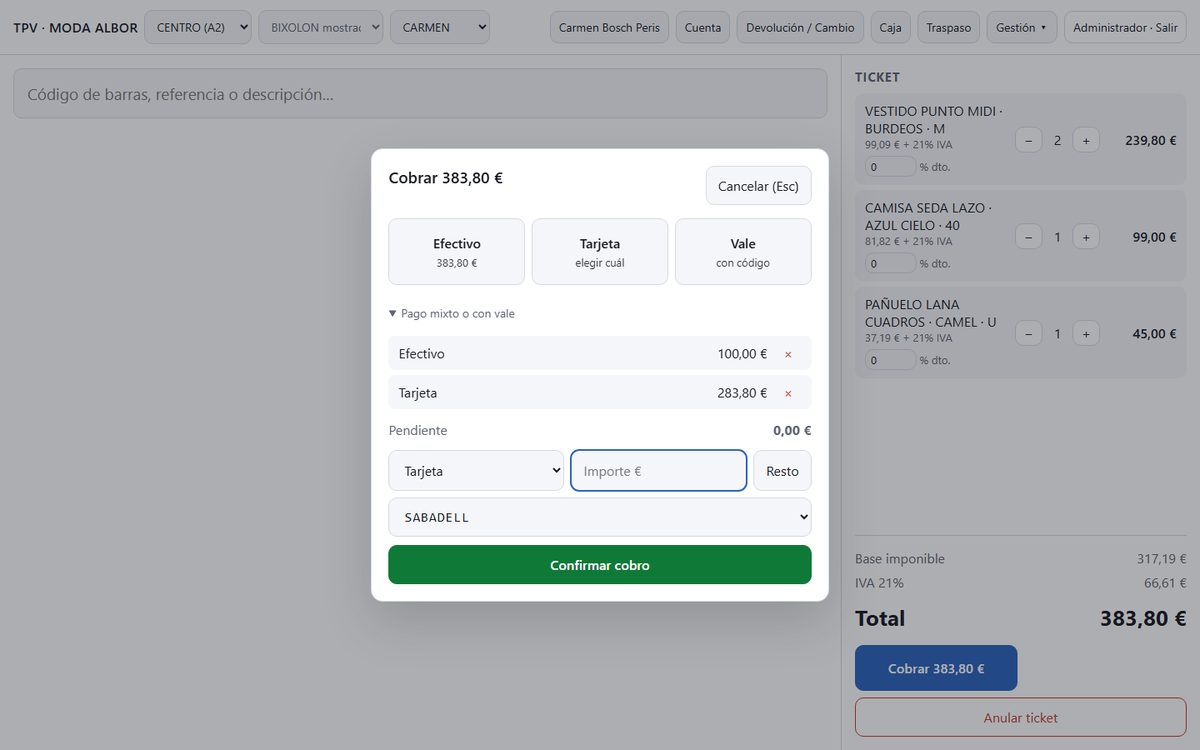Choose the Tarjeta elegir cuál payment option
Viewport: 1200px width, 750px height.
[x=600, y=252]
